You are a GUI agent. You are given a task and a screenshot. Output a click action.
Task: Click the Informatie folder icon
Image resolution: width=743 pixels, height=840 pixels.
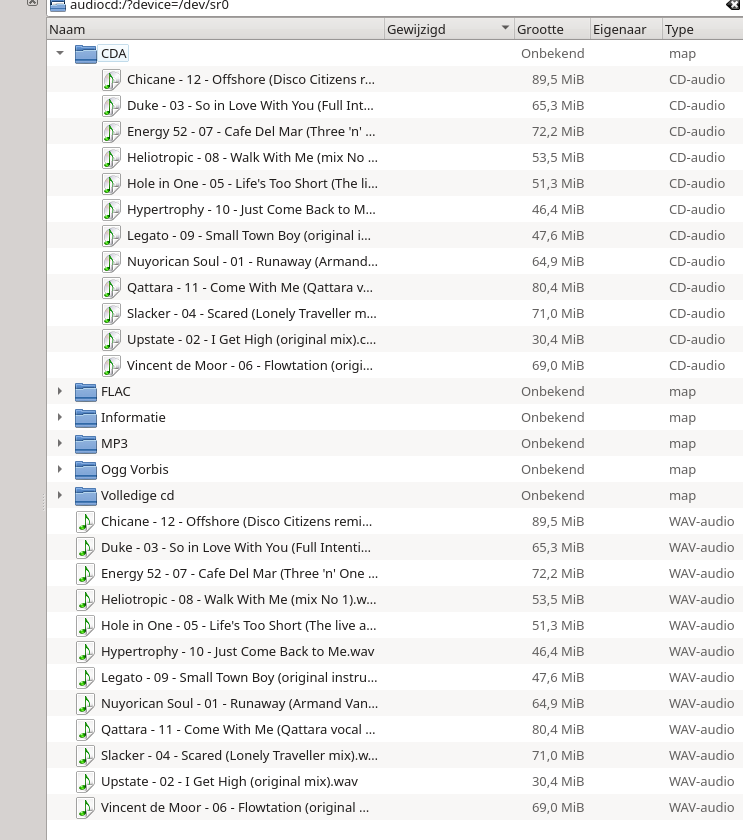pos(86,418)
